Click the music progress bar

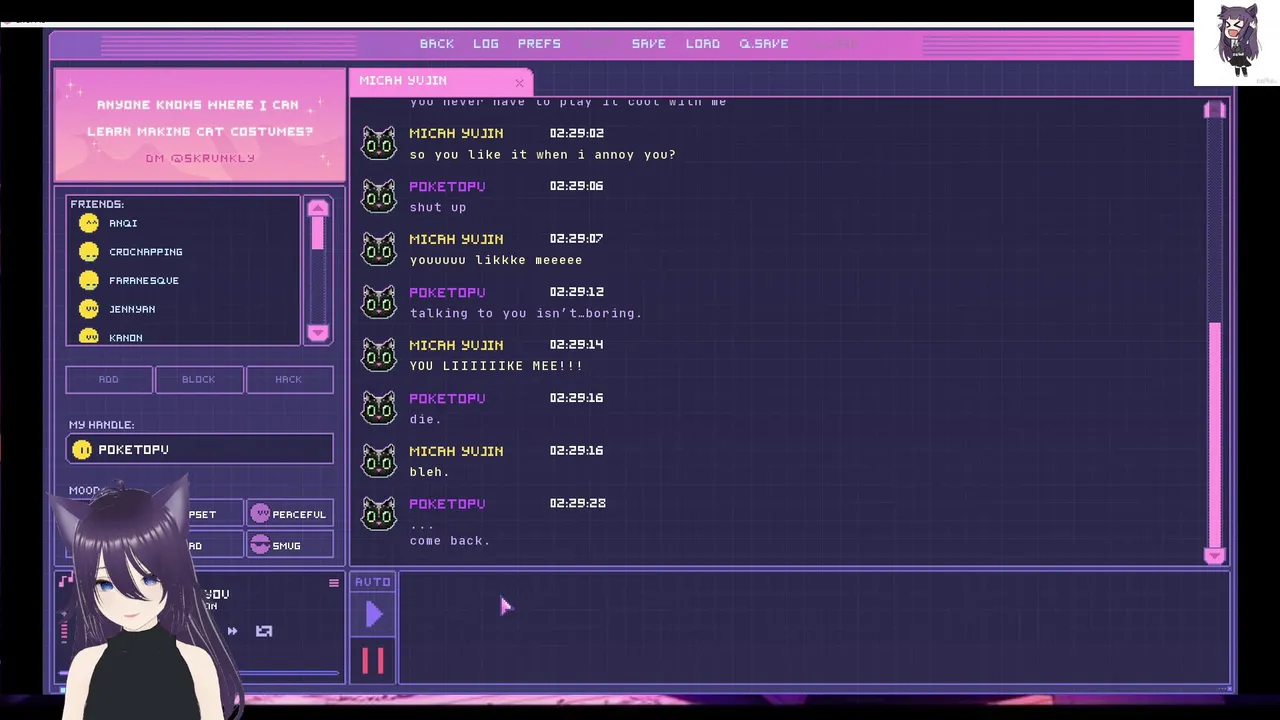200,674
